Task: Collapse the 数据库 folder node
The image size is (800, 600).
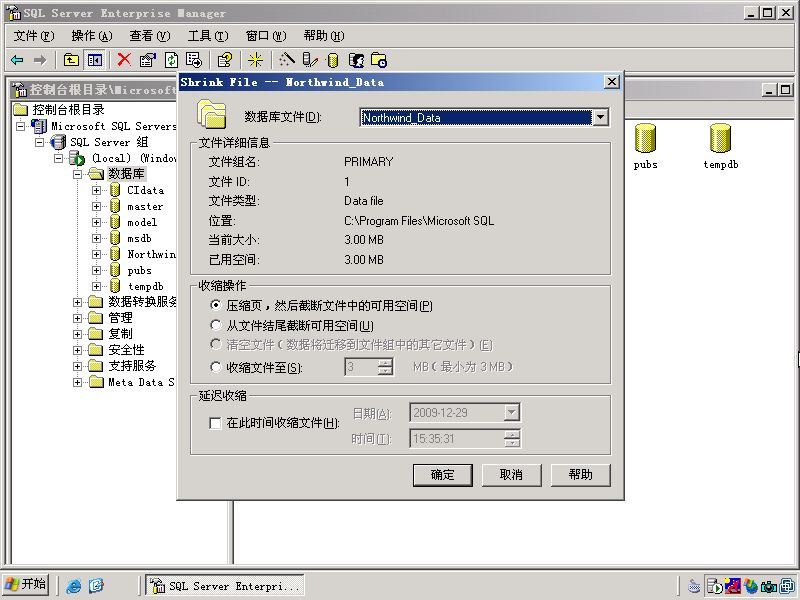Action: pyautogui.click(x=77, y=174)
